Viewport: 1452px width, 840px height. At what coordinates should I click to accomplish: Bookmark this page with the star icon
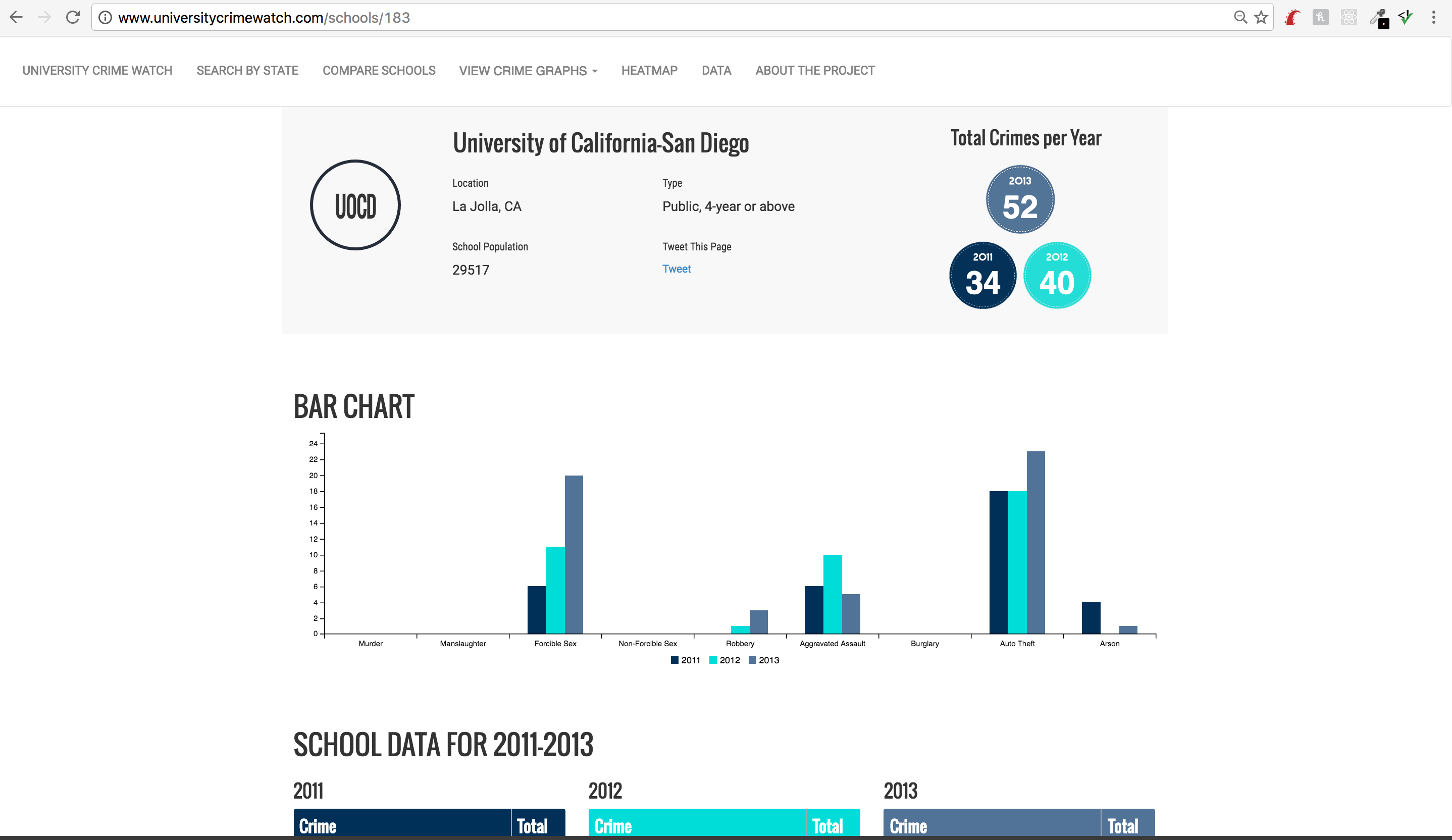tap(1261, 17)
